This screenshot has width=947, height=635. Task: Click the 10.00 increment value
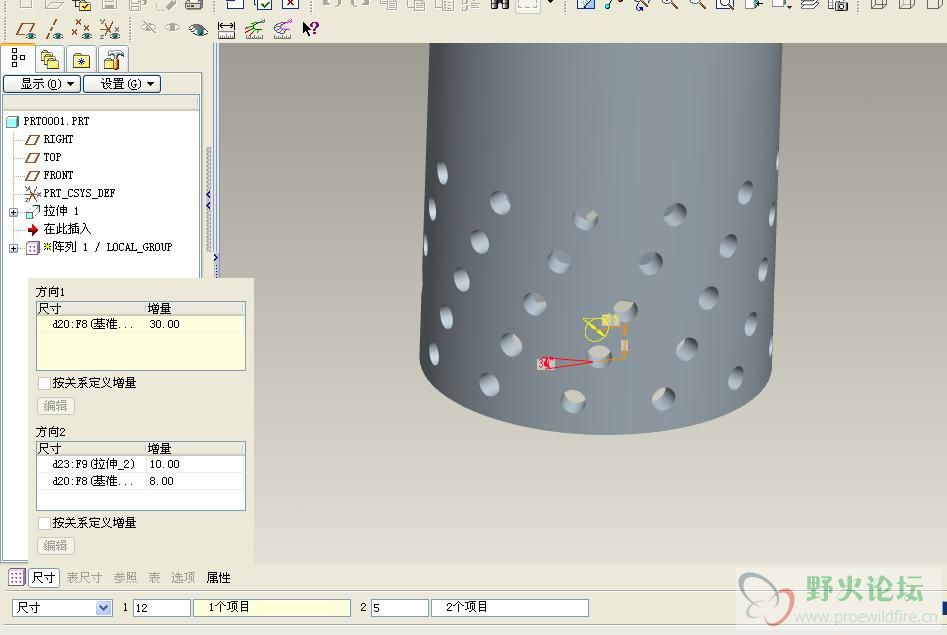[164, 464]
